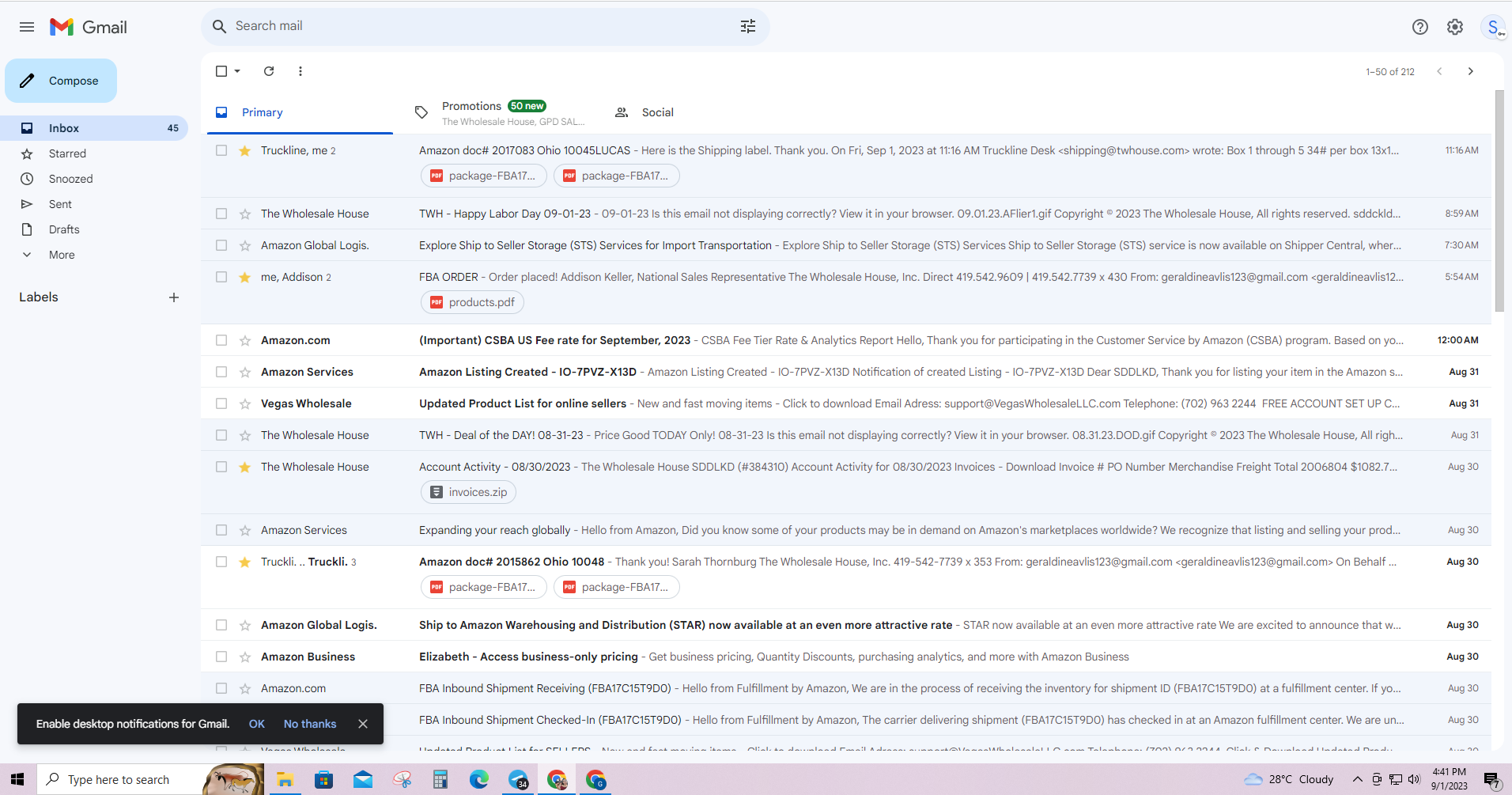Screen dimensions: 1512x795
Task: Unstar the me, Addison FBA ORDER email
Action: [245, 278]
